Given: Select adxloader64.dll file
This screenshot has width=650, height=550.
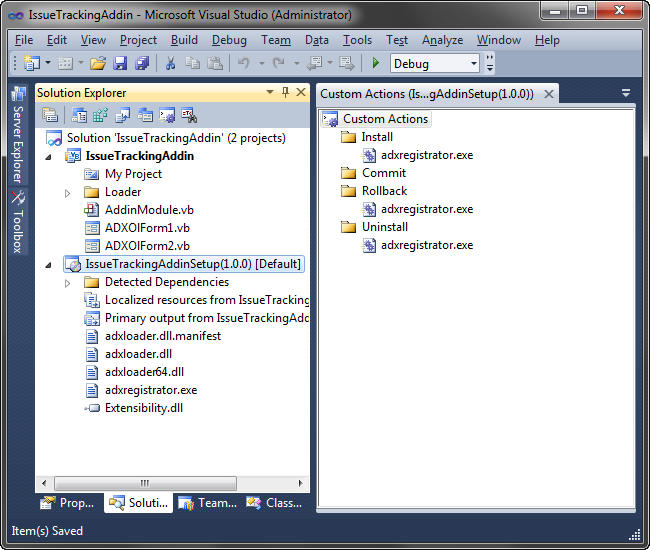Looking at the screenshot, I should tap(145, 372).
